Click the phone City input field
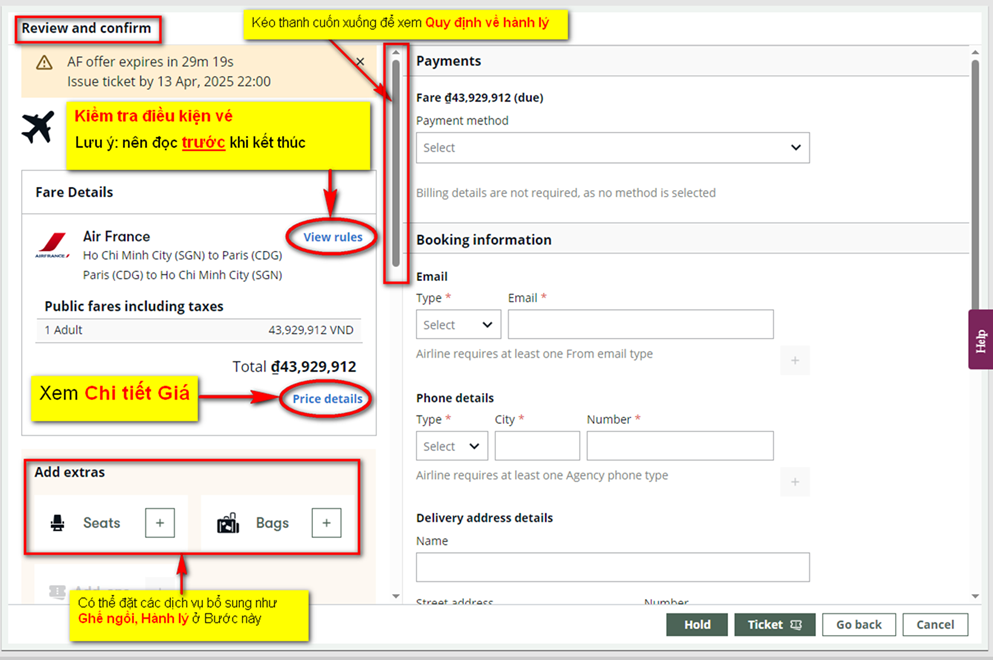The height and width of the screenshot is (660, 993). 537,446
